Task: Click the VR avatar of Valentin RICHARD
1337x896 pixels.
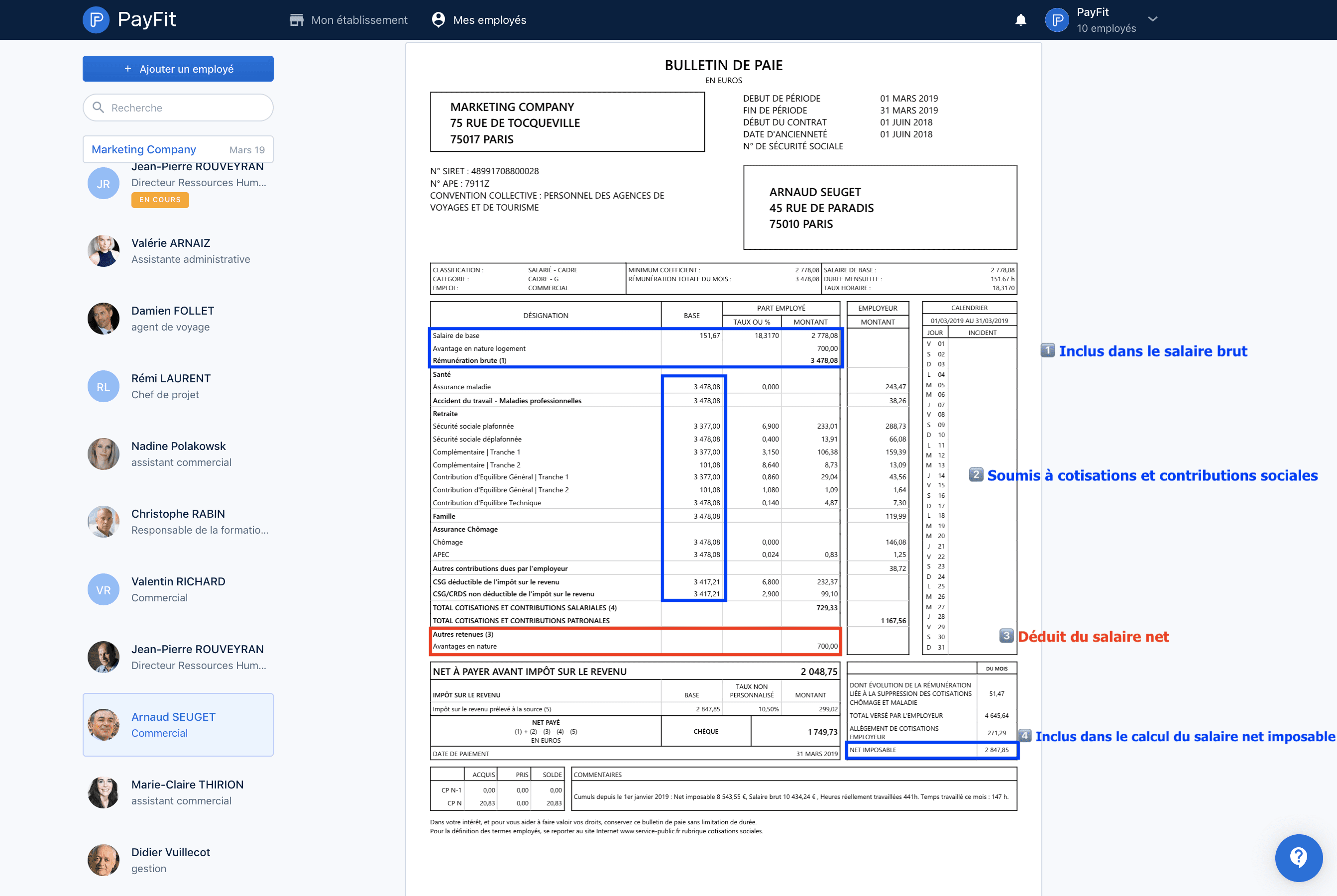Action: click(x=104, y=590)
